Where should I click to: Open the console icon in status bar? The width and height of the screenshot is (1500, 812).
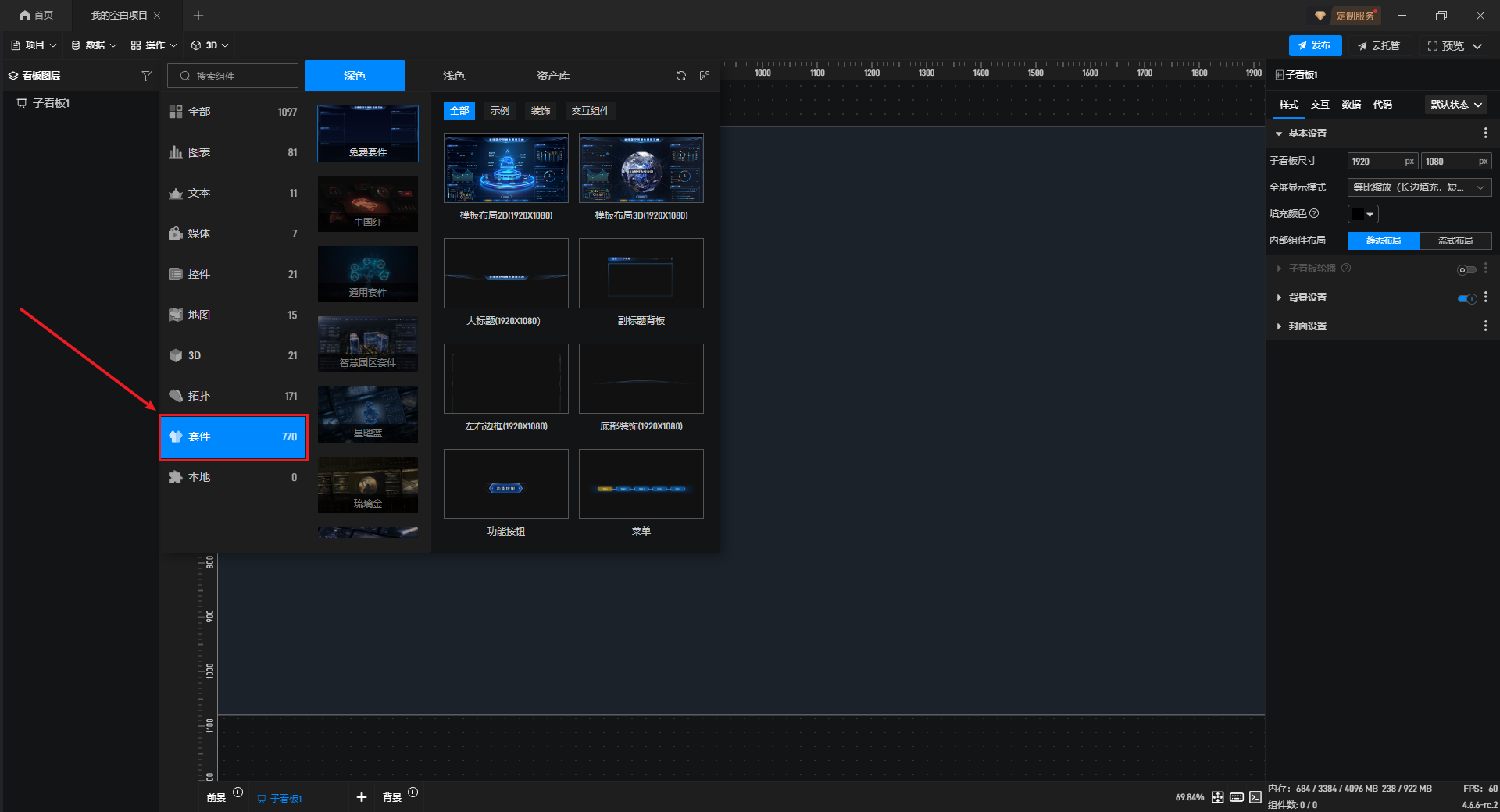[1255, 797]
